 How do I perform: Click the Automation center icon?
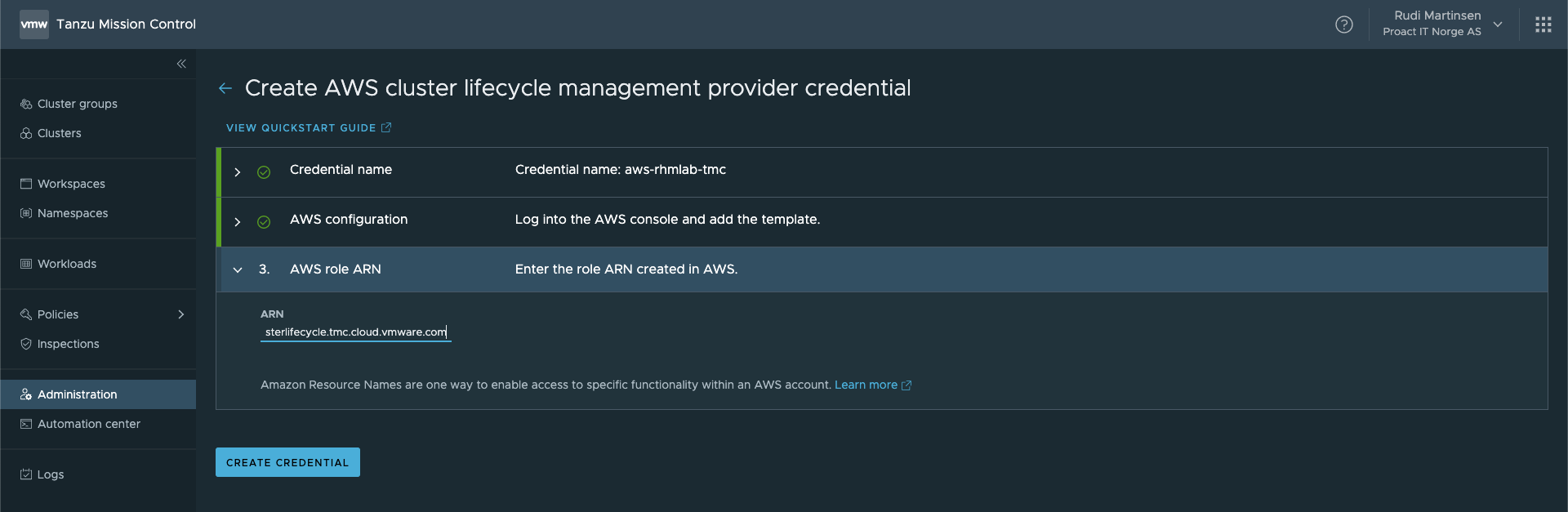(26, 424)
